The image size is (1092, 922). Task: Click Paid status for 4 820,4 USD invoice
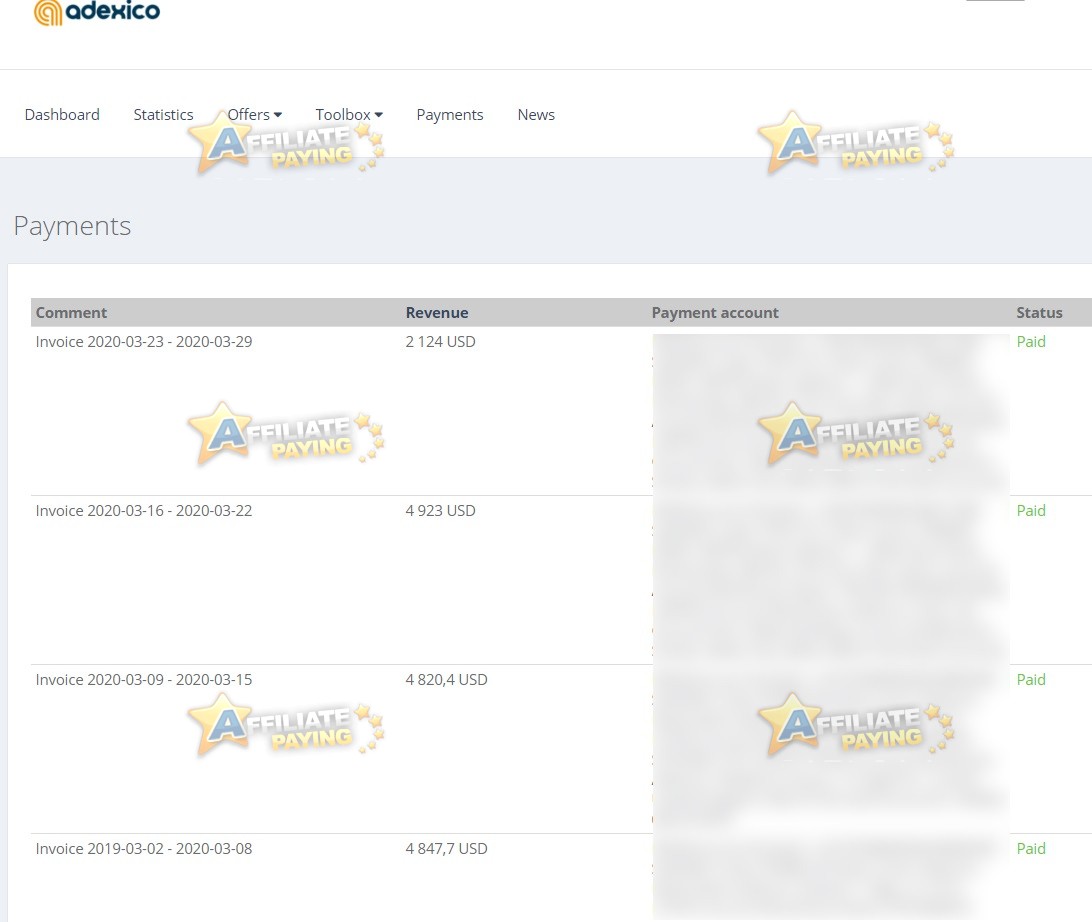coord(1031,680)
